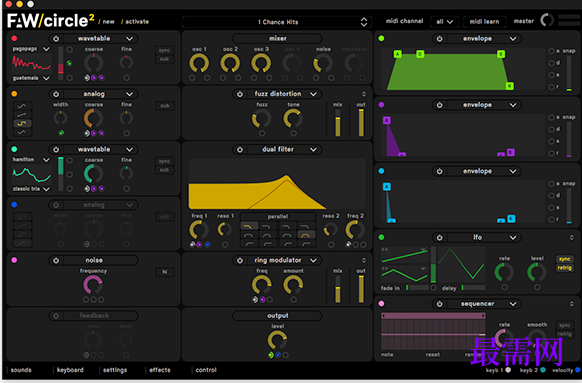Click the freq 1 filter knob
This screenshot has height=383, width=582.
(199, 230)
